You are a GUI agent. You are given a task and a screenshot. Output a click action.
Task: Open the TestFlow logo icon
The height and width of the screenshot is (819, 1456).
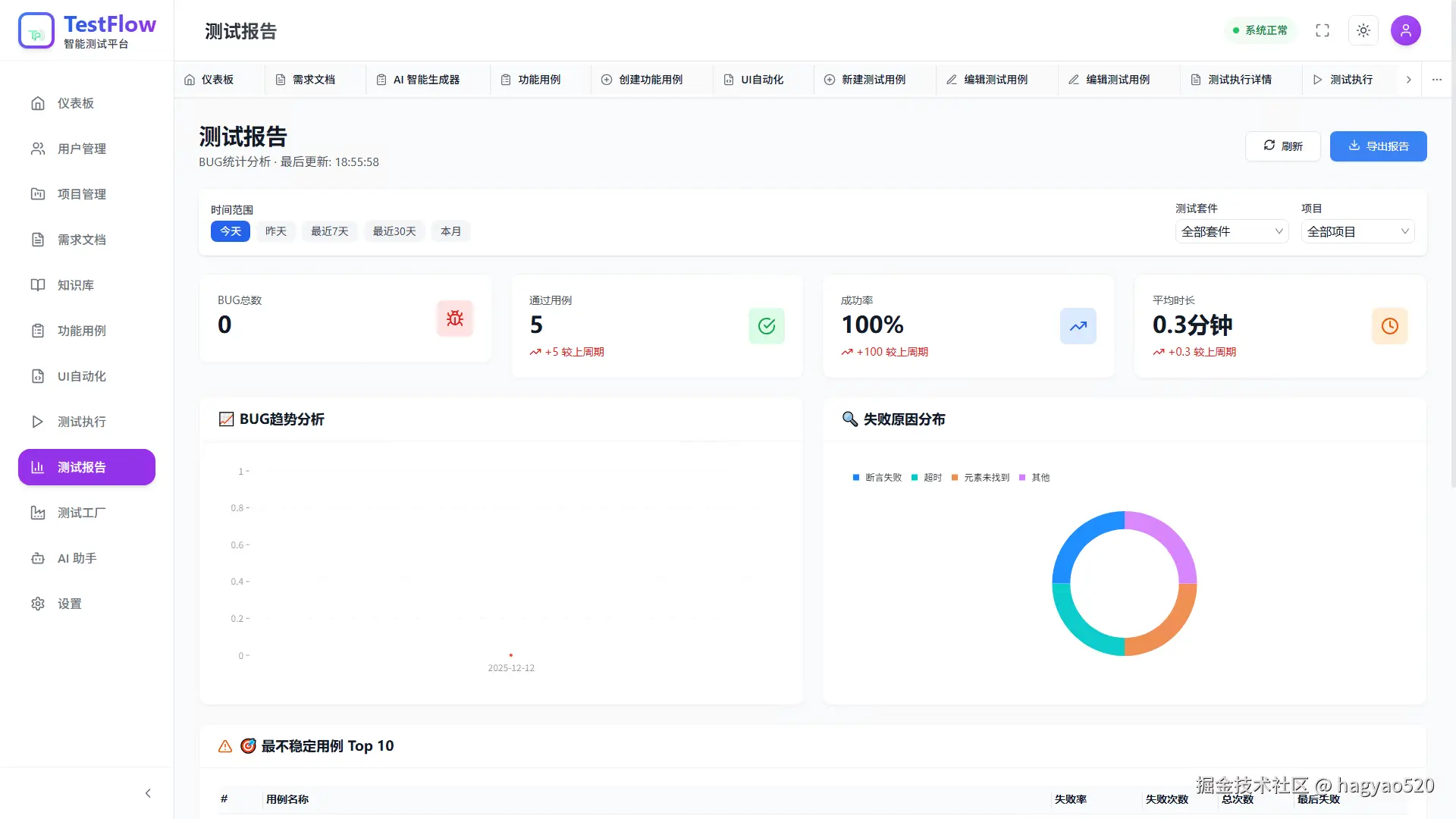36,30
